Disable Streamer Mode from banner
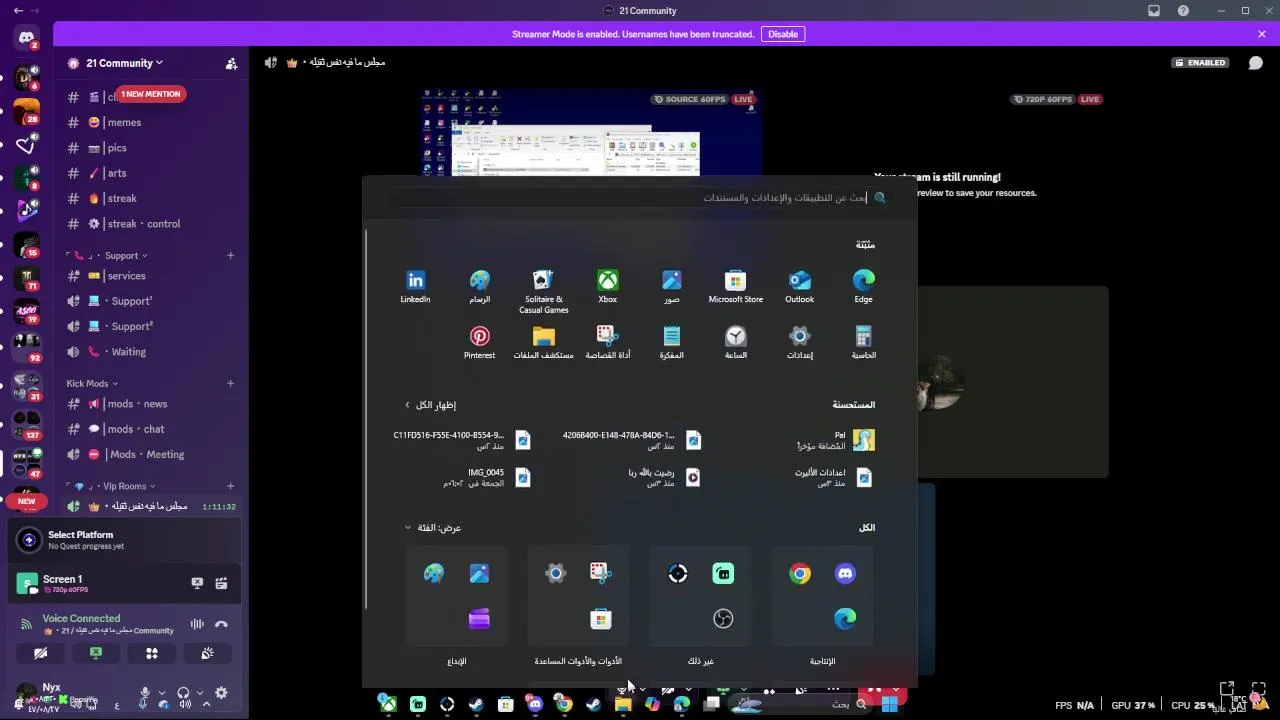This screenshot has height=720, width=1280. point(783,34)
